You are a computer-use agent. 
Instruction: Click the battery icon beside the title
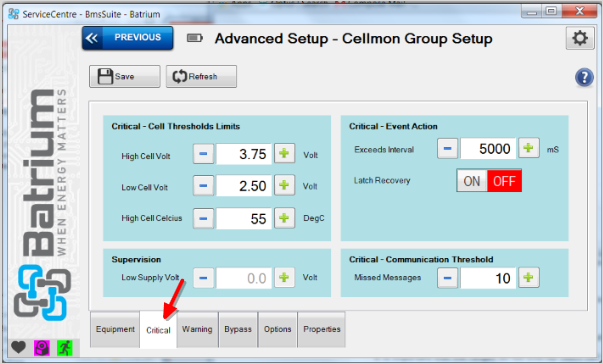pyautogui.click(x=195, y=38)
